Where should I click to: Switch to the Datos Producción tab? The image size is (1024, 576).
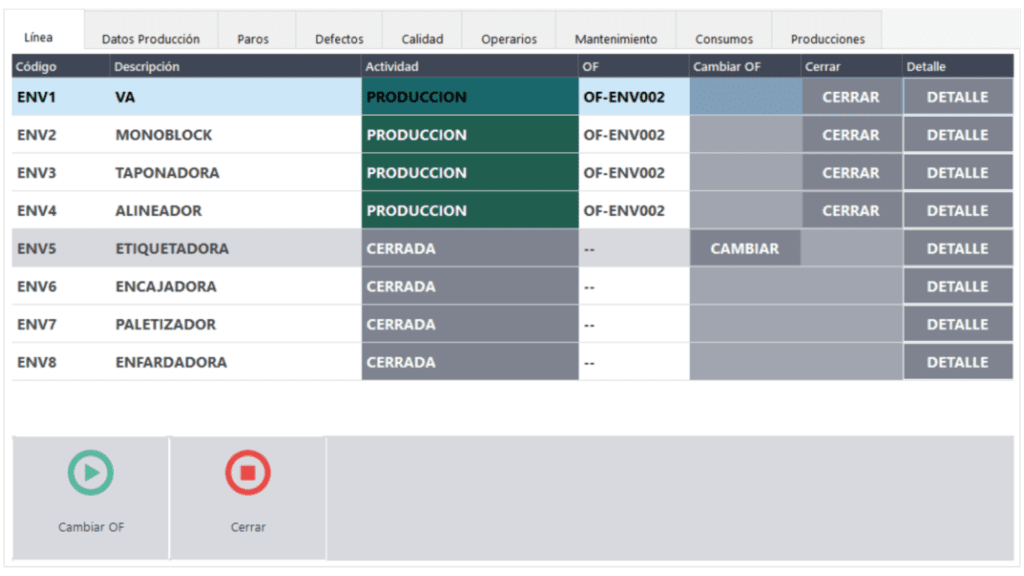point(151,31)
